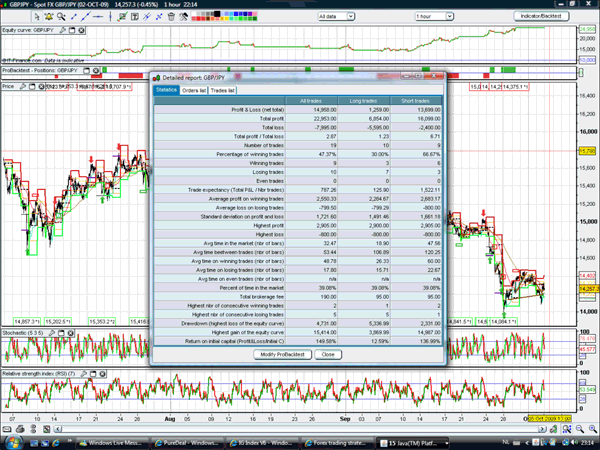The width and height of the screenshot is (600, 450).
Task: Close the ProBacktest Positions panel
Action: point(96,70)
